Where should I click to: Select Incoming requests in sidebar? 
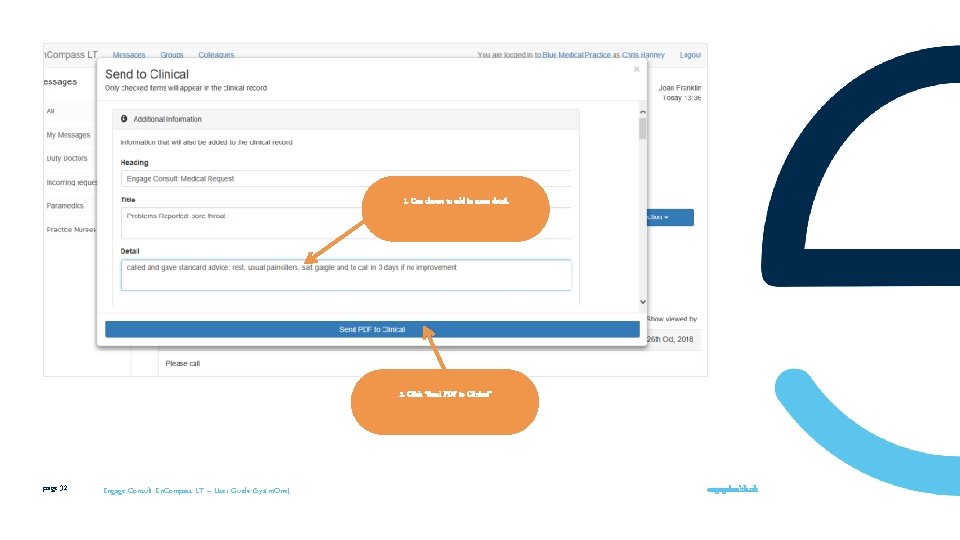[x=72, y=182]
